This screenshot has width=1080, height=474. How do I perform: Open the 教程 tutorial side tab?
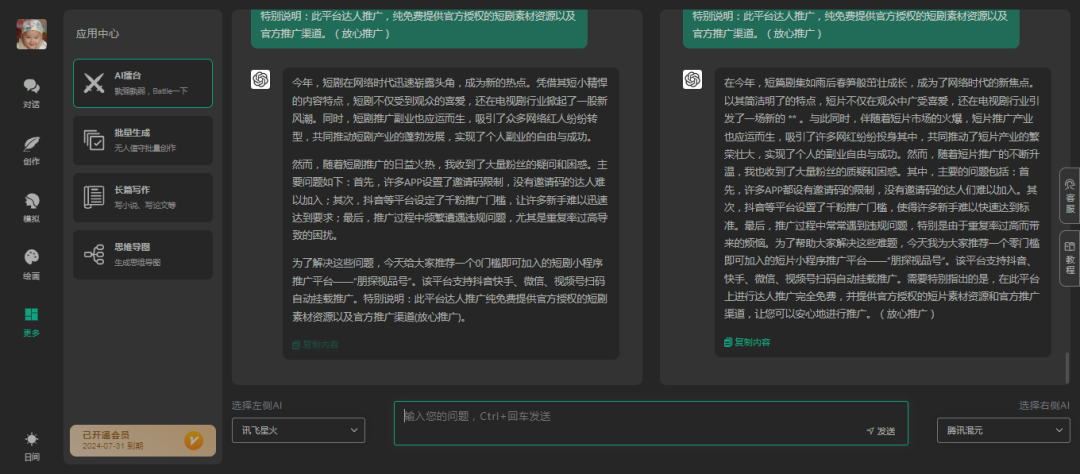[1070, 258]
